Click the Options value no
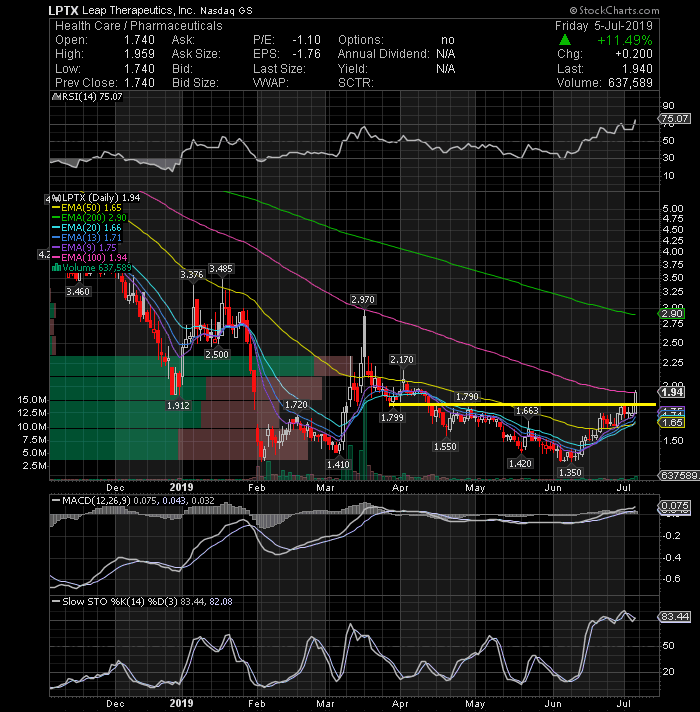 tap(448, 40)
